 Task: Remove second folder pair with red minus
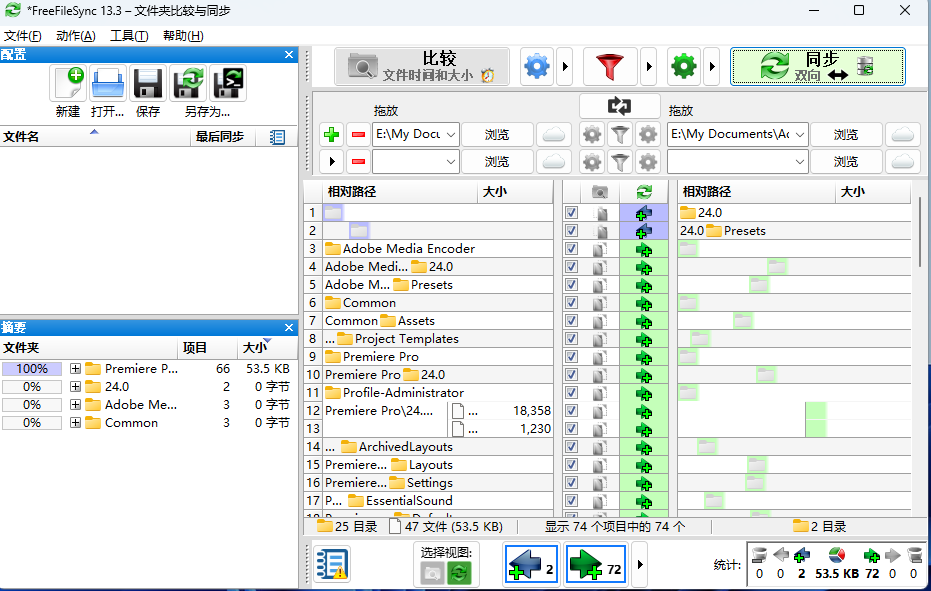pyautogui.click(x=358, y=162)
